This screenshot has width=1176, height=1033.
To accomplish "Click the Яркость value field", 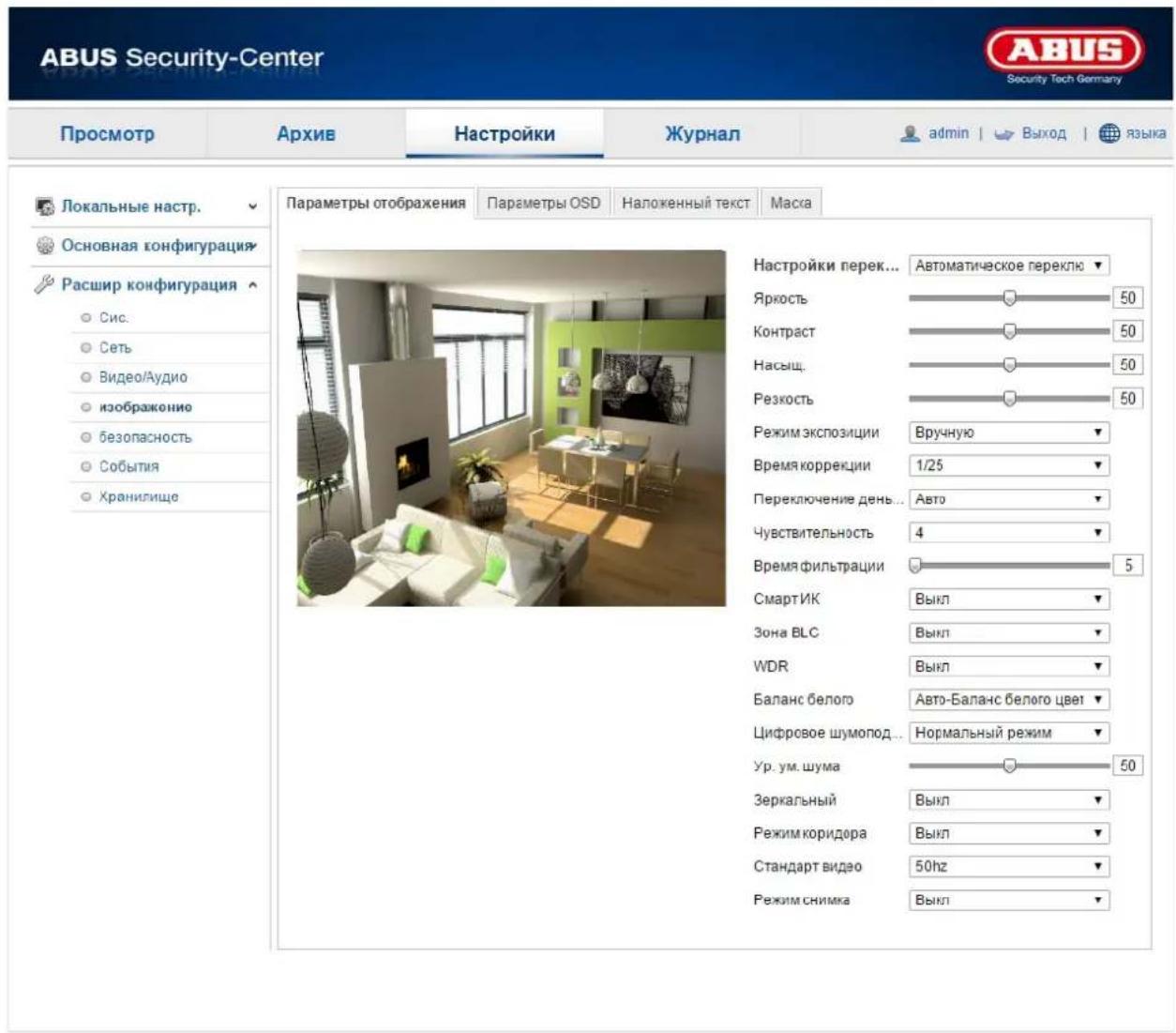I will point(1128,298).
